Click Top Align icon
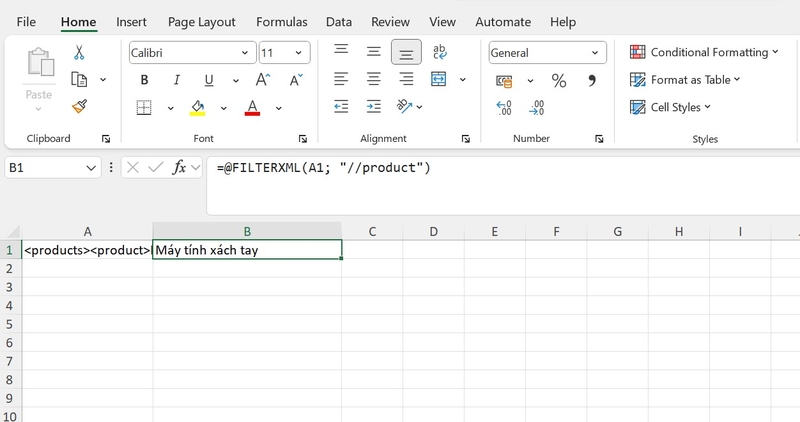The image size is (800, 422). click(x=341, y=49)
